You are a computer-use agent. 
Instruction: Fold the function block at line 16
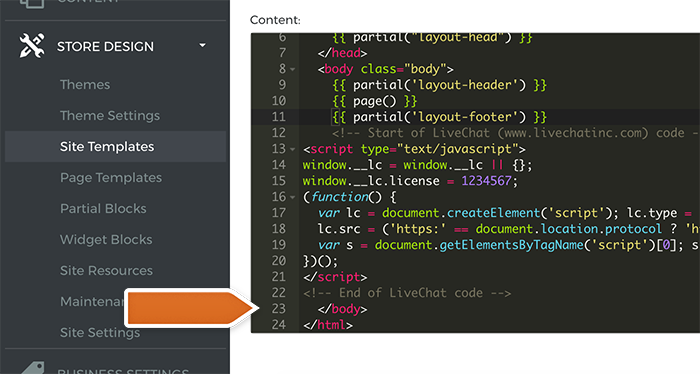tap(293, 197)
